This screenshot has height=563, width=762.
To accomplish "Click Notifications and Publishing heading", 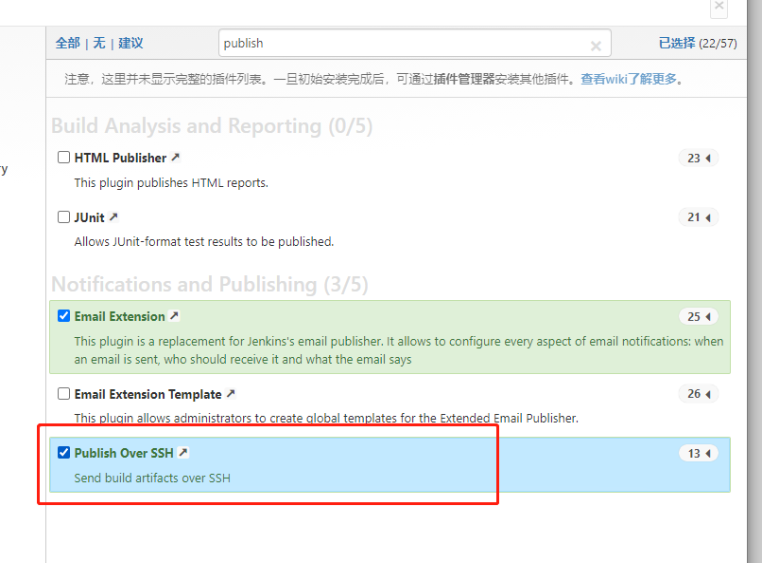I will 209,284.
